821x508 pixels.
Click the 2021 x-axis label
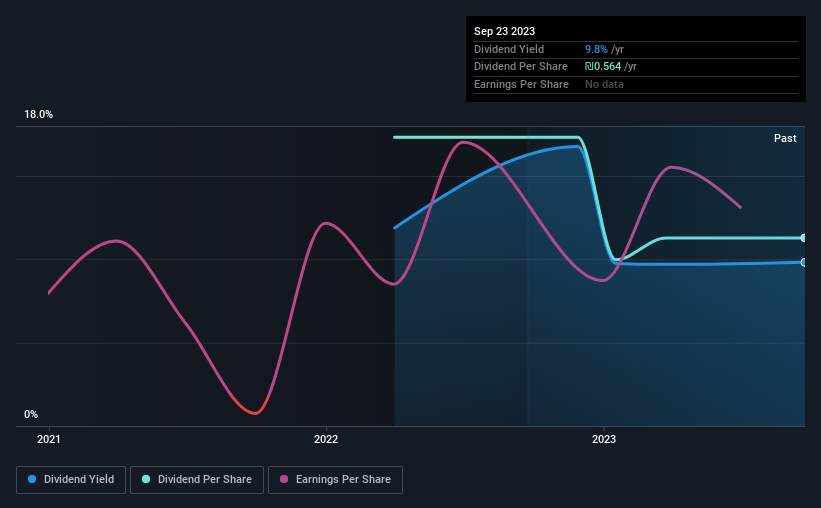click(x=49, y=439)
